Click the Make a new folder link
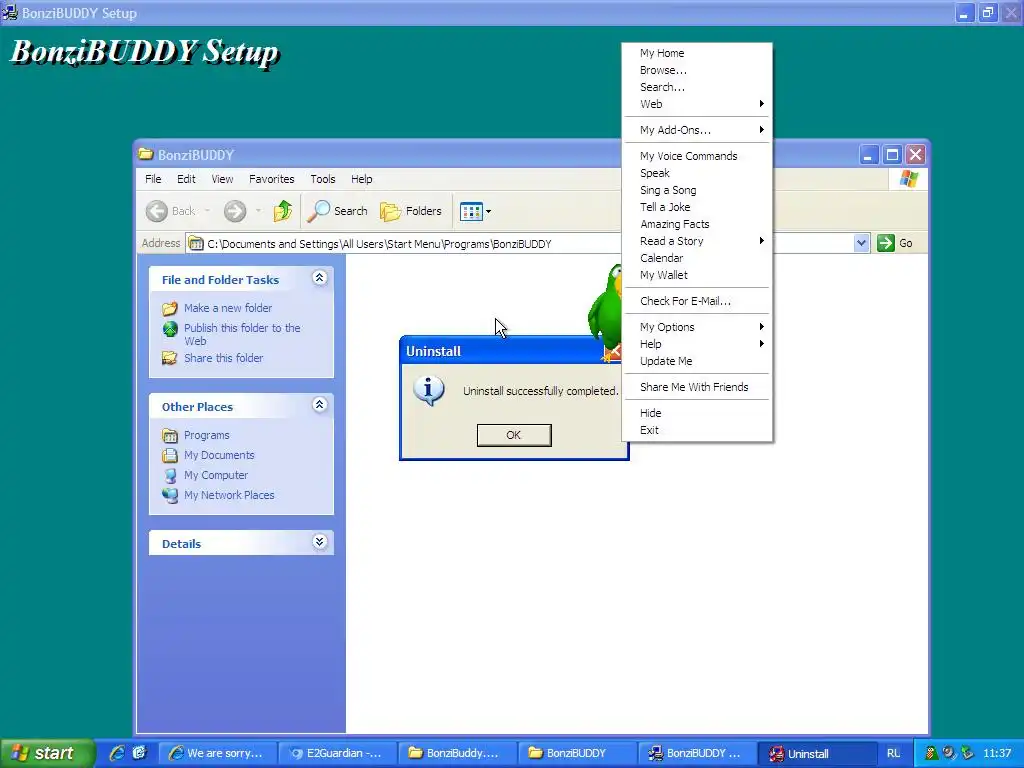This screenshot has width=1024, height=768. (228, 308)
